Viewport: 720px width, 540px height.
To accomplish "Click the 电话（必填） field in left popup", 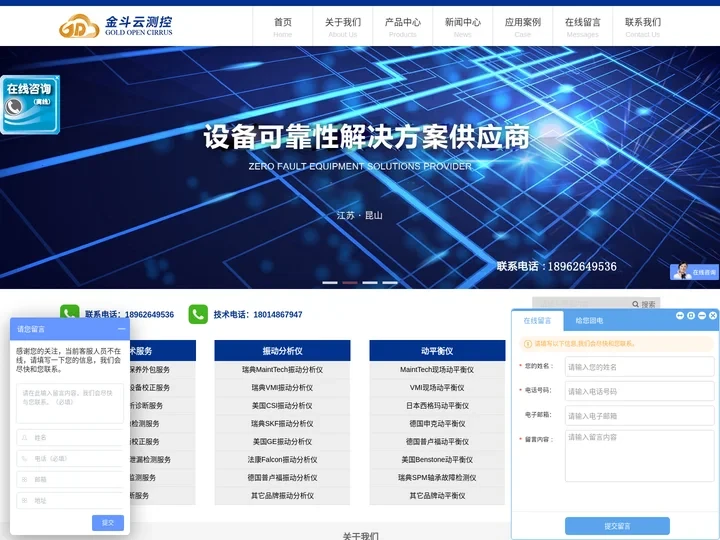I will point(70,458).
